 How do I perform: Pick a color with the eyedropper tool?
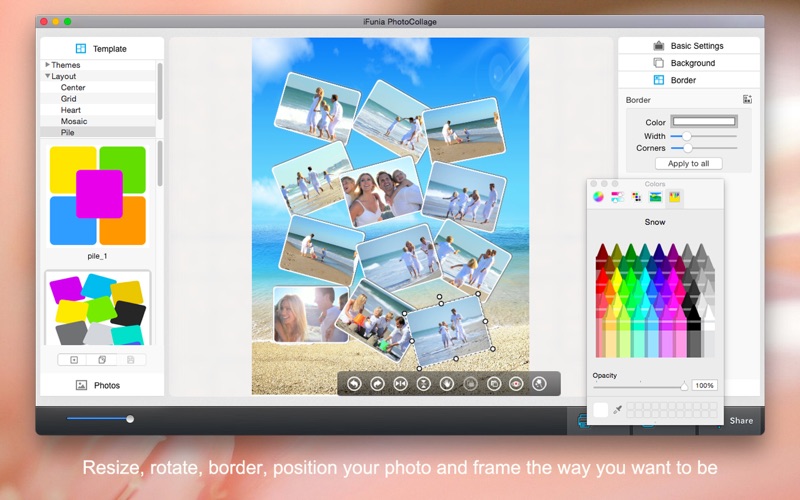[617, 410]
